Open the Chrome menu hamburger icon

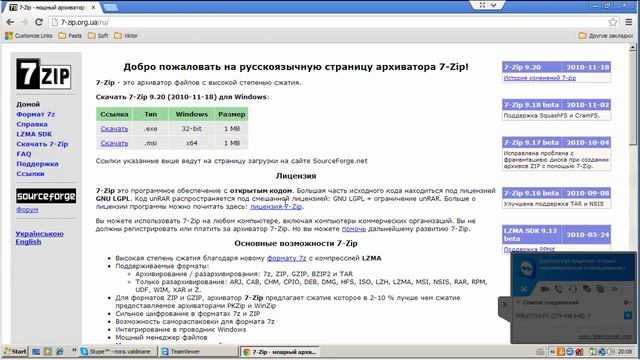(x=629, y=22)
